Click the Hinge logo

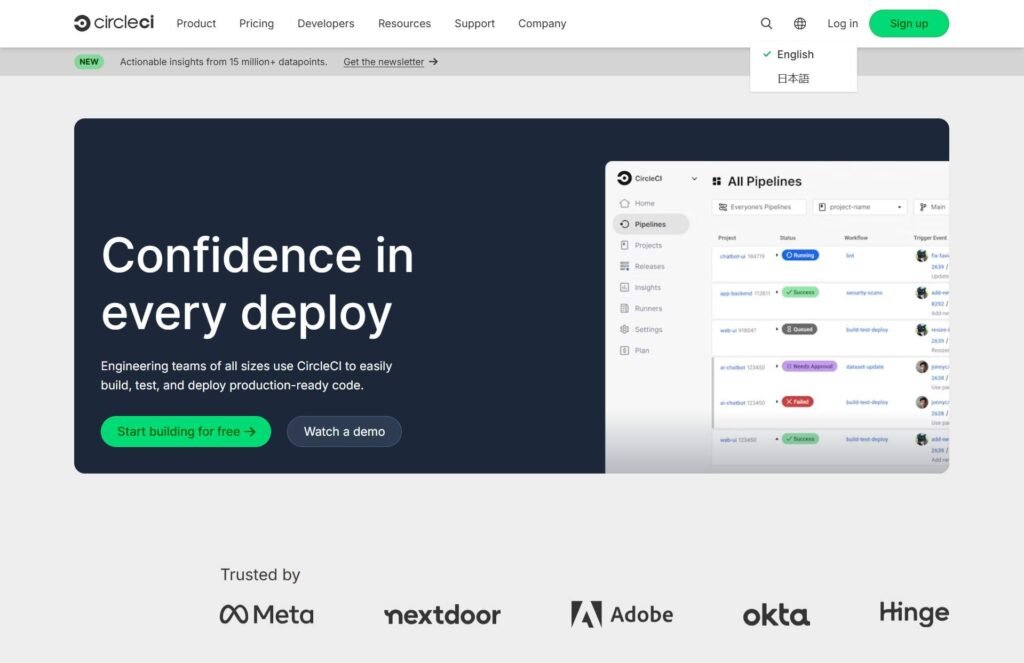tap(914, 614)
